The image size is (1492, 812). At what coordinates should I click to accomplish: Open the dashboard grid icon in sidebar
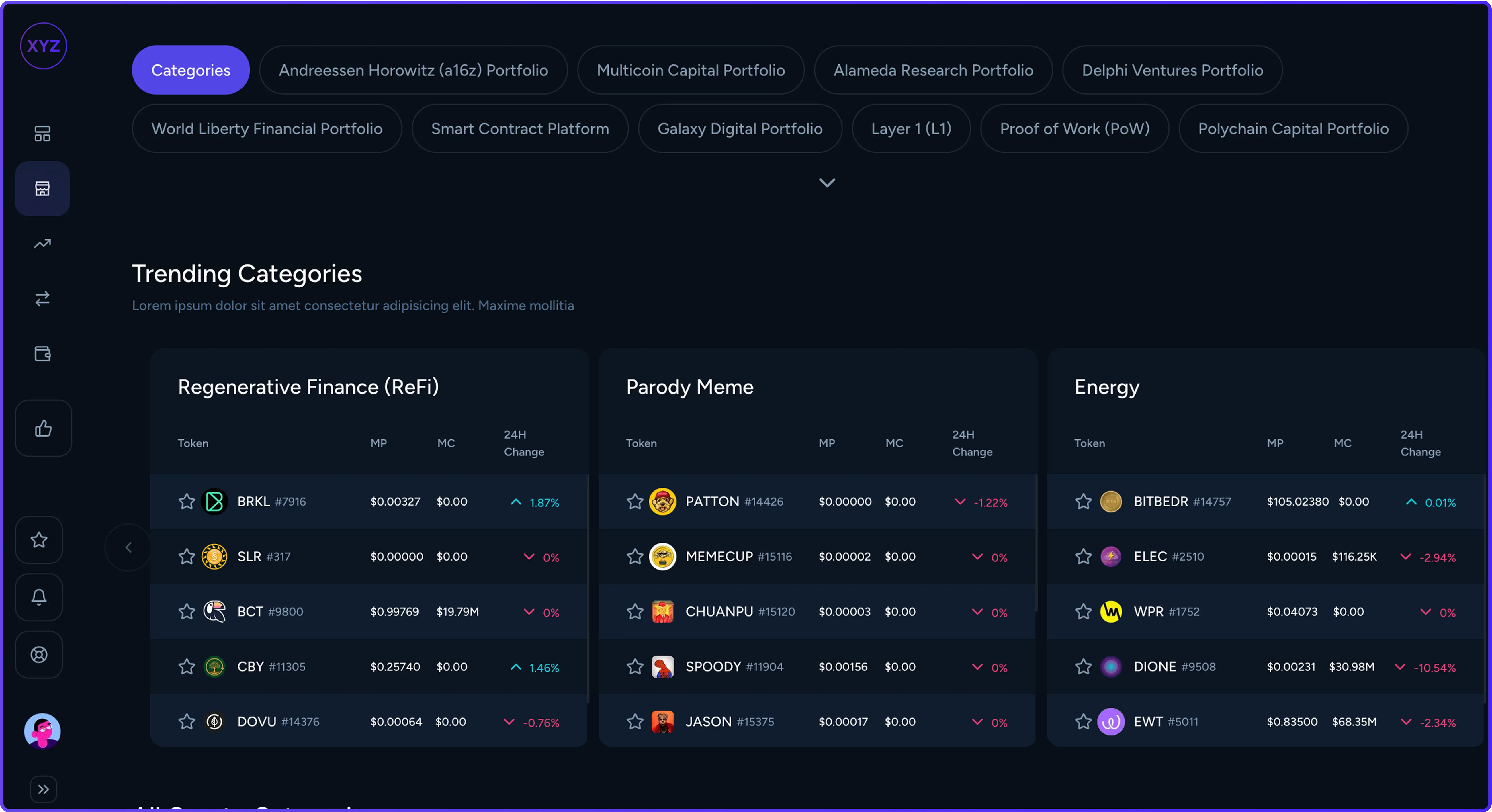[x=42, y=134]
